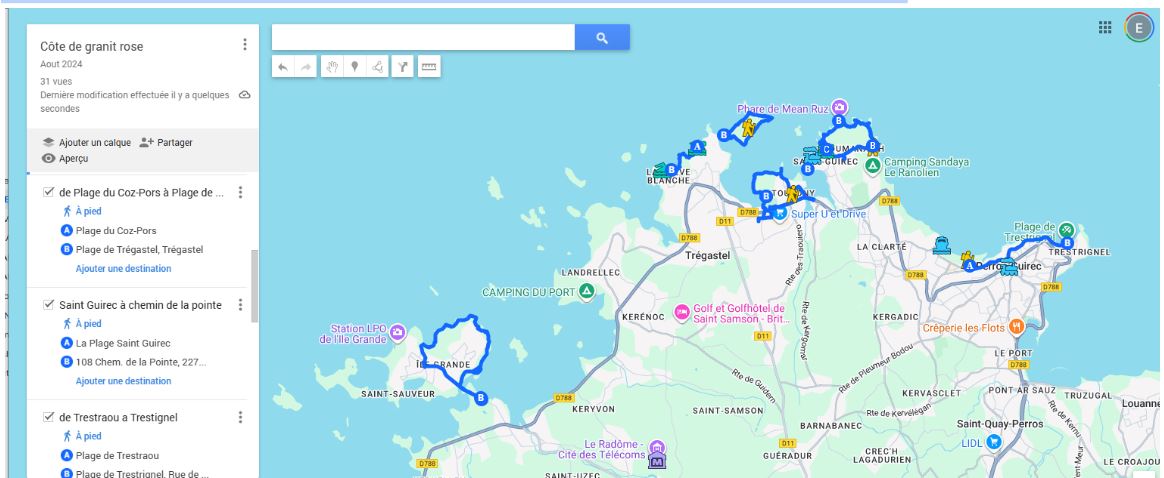Click the Phare de Mean Ruz camera pin
This screenshot has height=478, width=1164.
point(839,108)
